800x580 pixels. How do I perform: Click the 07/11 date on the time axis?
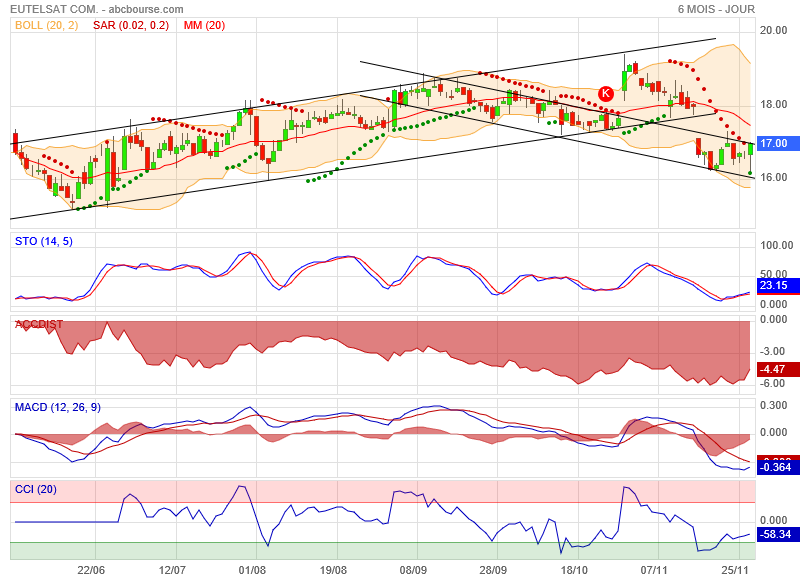(x=654, y=570)
